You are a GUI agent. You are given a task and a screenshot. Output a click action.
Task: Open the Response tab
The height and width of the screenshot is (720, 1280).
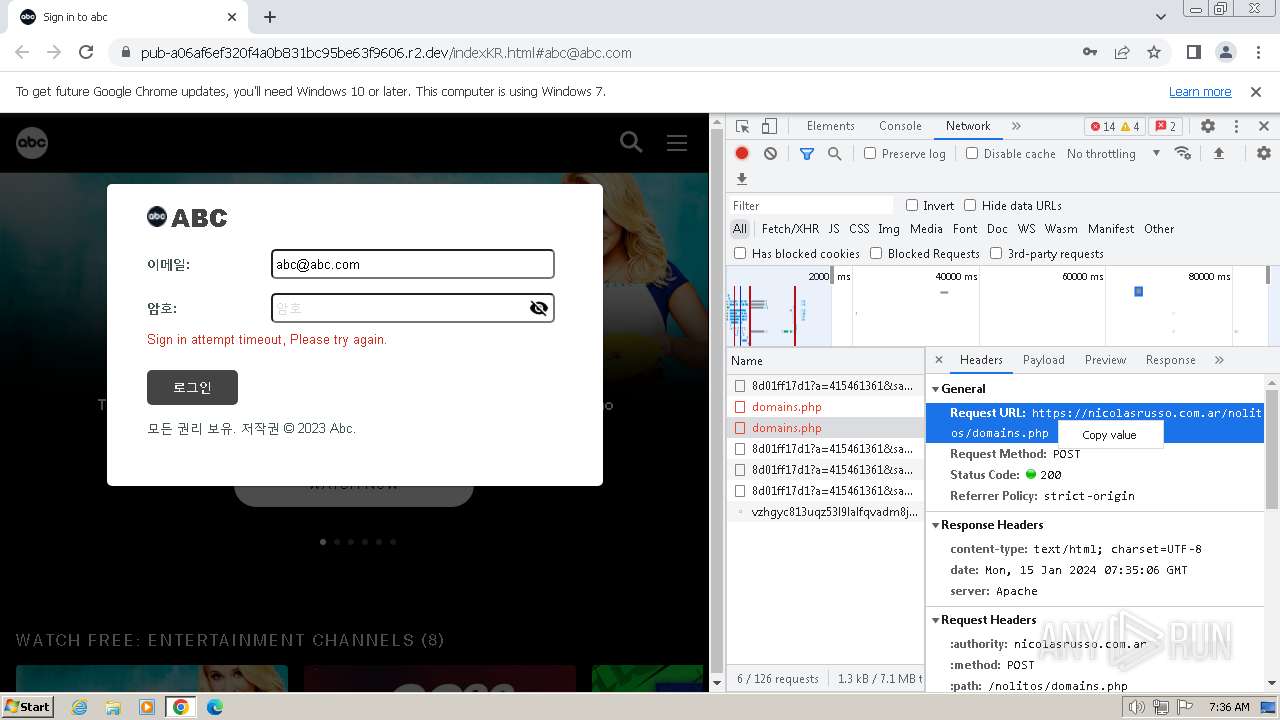(1171, 360)
